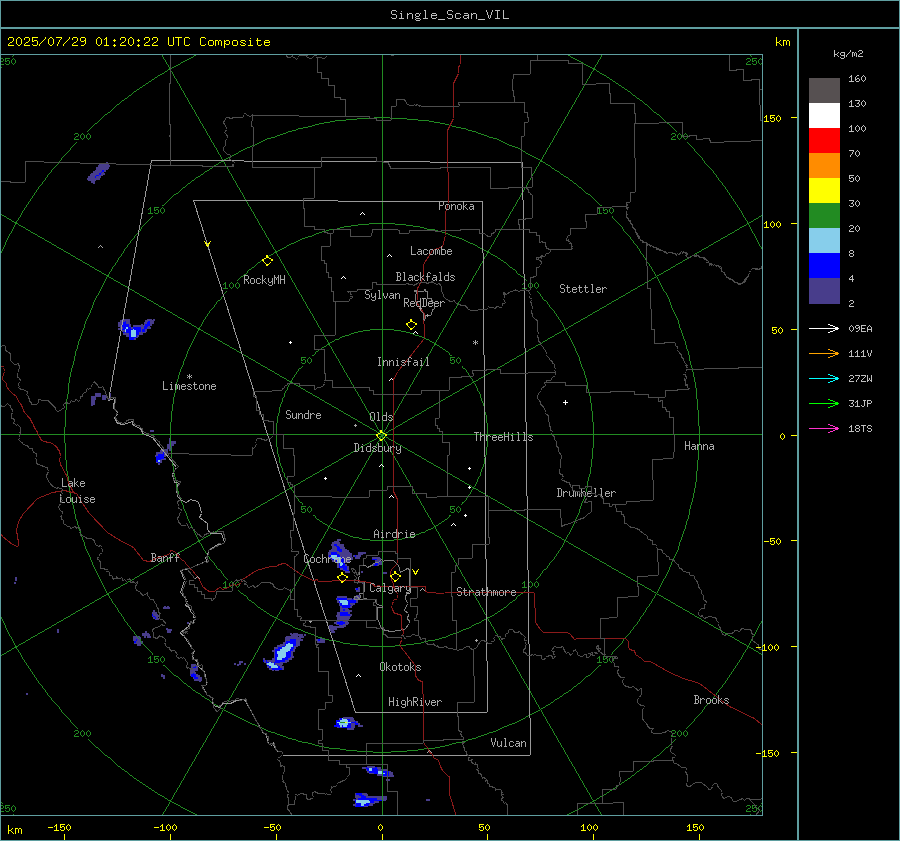Pick the magenta 18TS legend arrow
900x841 pixels.
click(824, 429)
